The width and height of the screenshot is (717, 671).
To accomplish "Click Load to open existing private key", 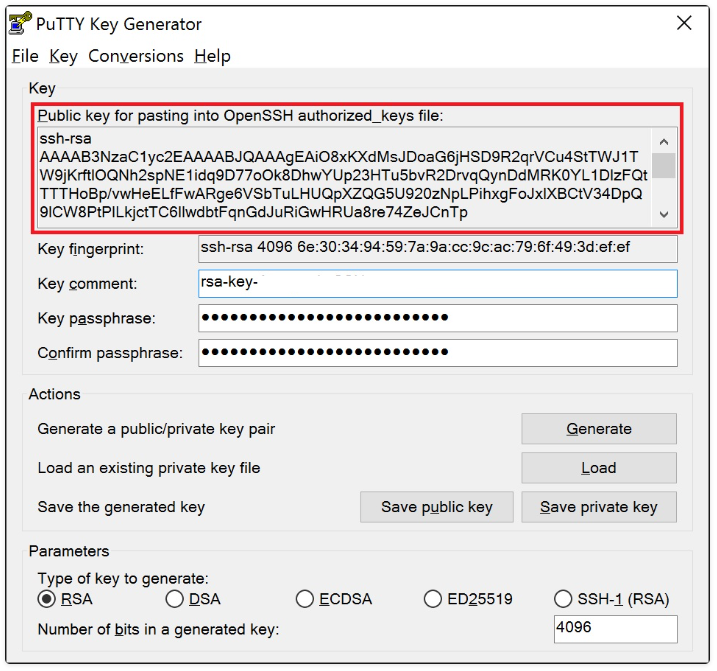I will [x=598, y=468].
